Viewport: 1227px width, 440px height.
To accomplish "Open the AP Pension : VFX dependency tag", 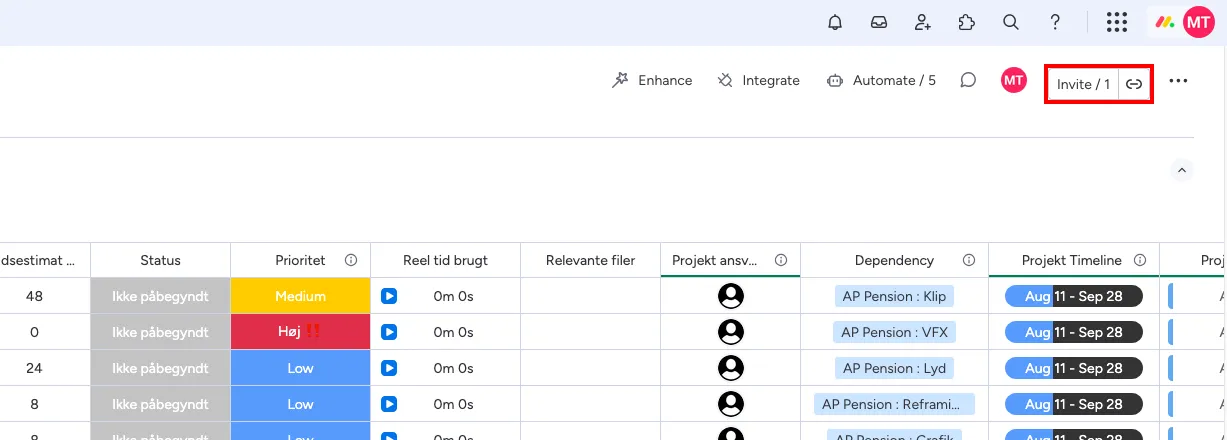I will [x=894, y=332].
